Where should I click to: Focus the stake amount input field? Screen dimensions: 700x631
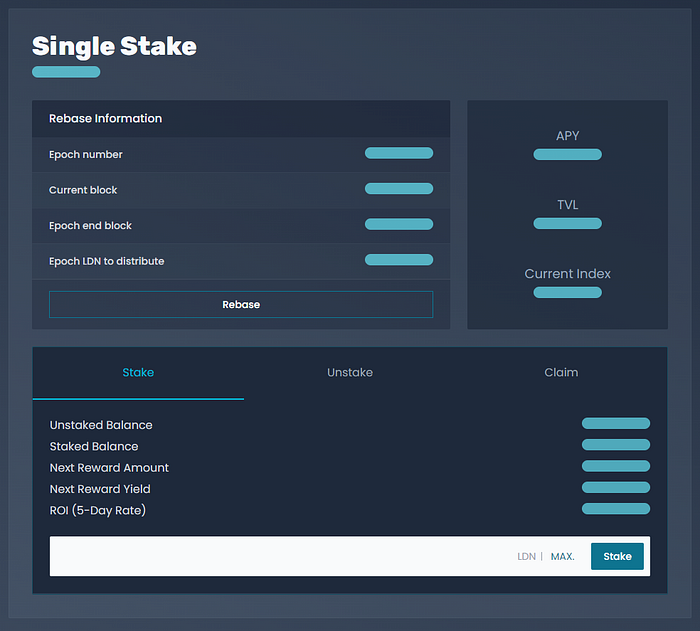click(280, 556)
